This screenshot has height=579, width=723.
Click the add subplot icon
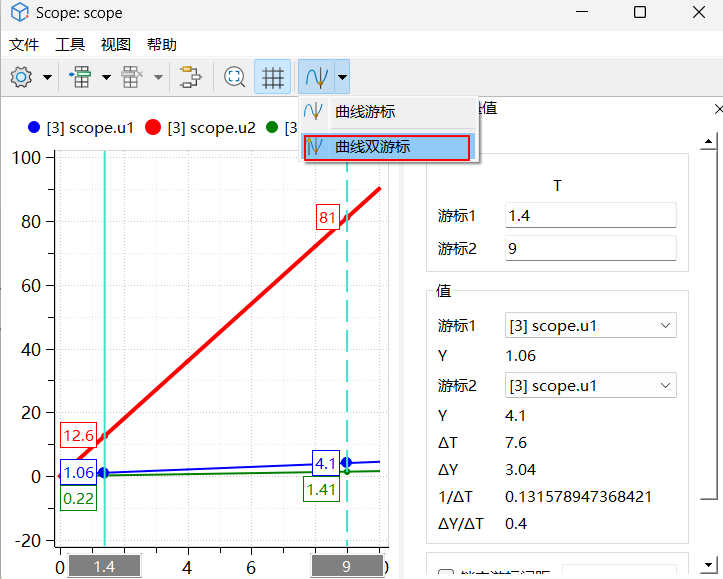click(80, 77)
